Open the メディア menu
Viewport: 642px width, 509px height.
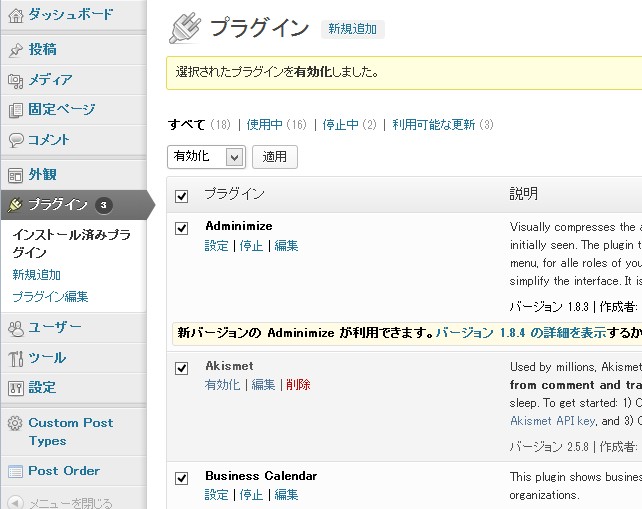point(50,79)
